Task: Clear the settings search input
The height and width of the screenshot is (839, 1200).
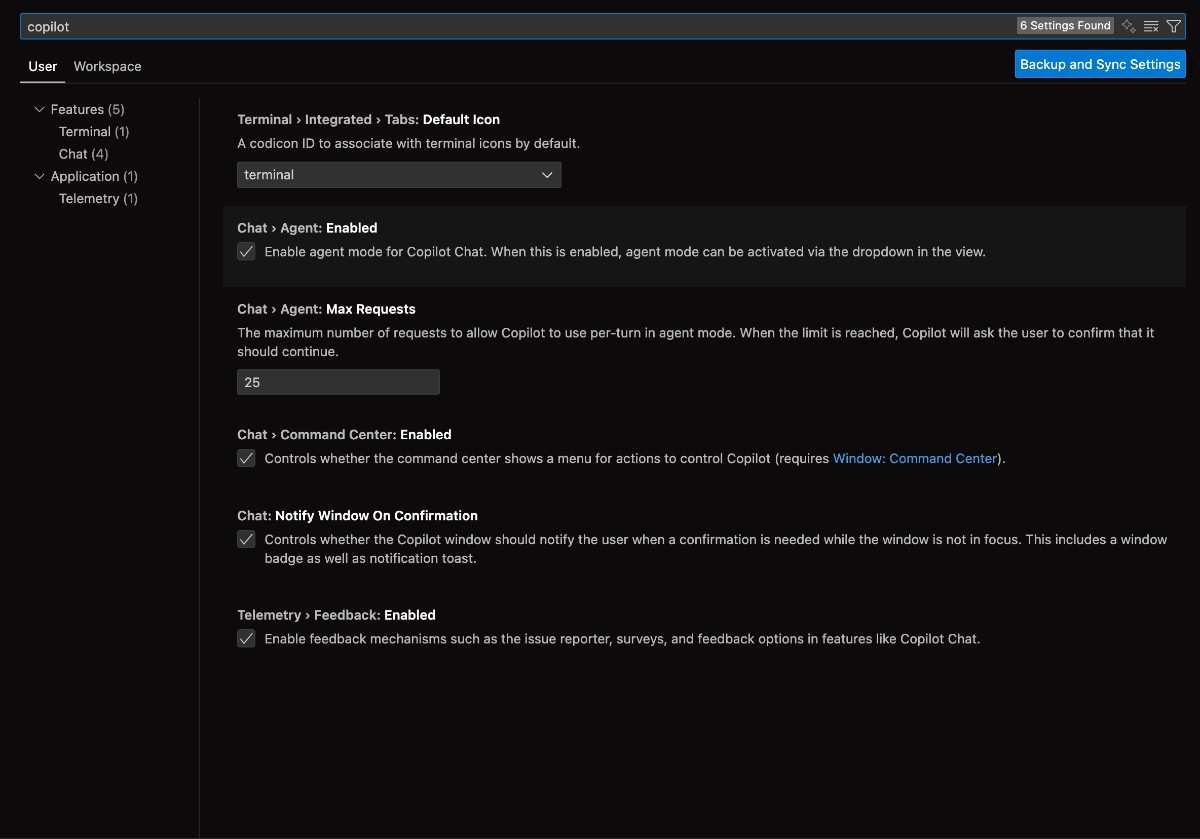Action: pyautogui.click(x=1150, y=25)
